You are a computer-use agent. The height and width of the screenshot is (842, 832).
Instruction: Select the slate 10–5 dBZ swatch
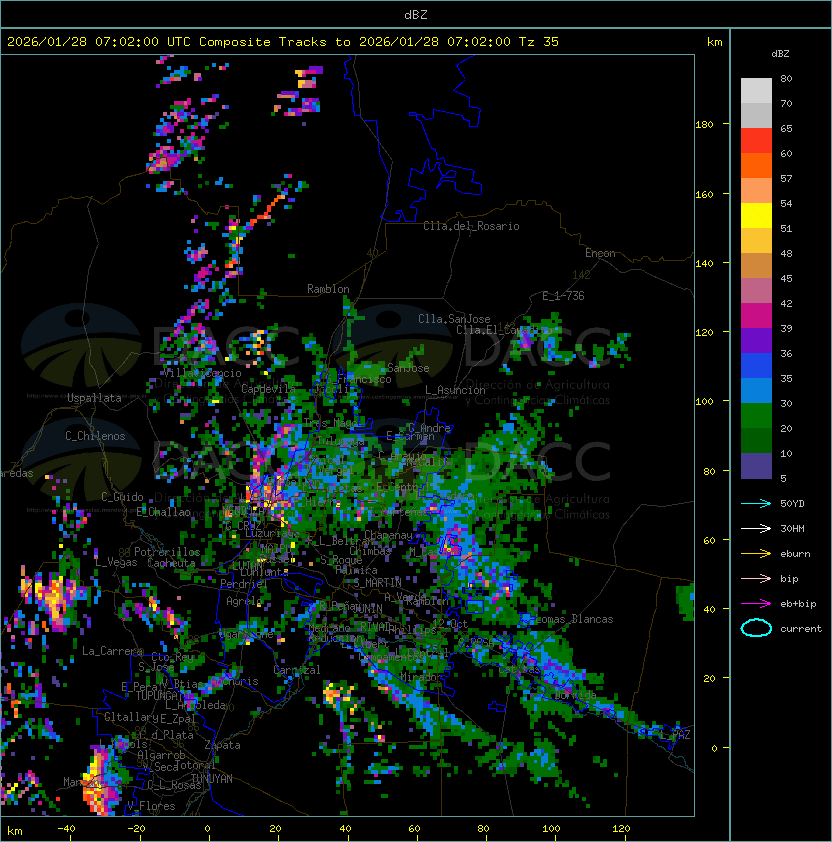click(756, 466)
